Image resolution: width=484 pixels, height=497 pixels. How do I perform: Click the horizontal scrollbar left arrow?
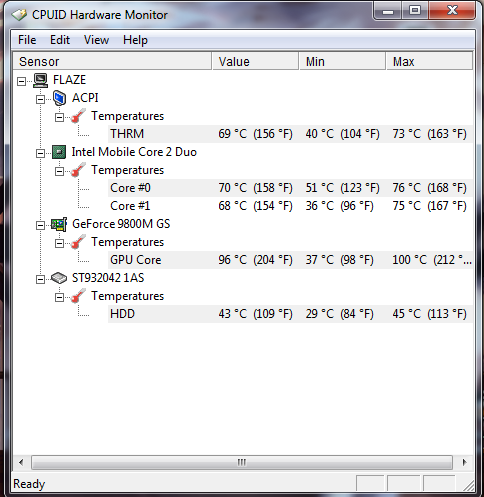coord(21,462)
